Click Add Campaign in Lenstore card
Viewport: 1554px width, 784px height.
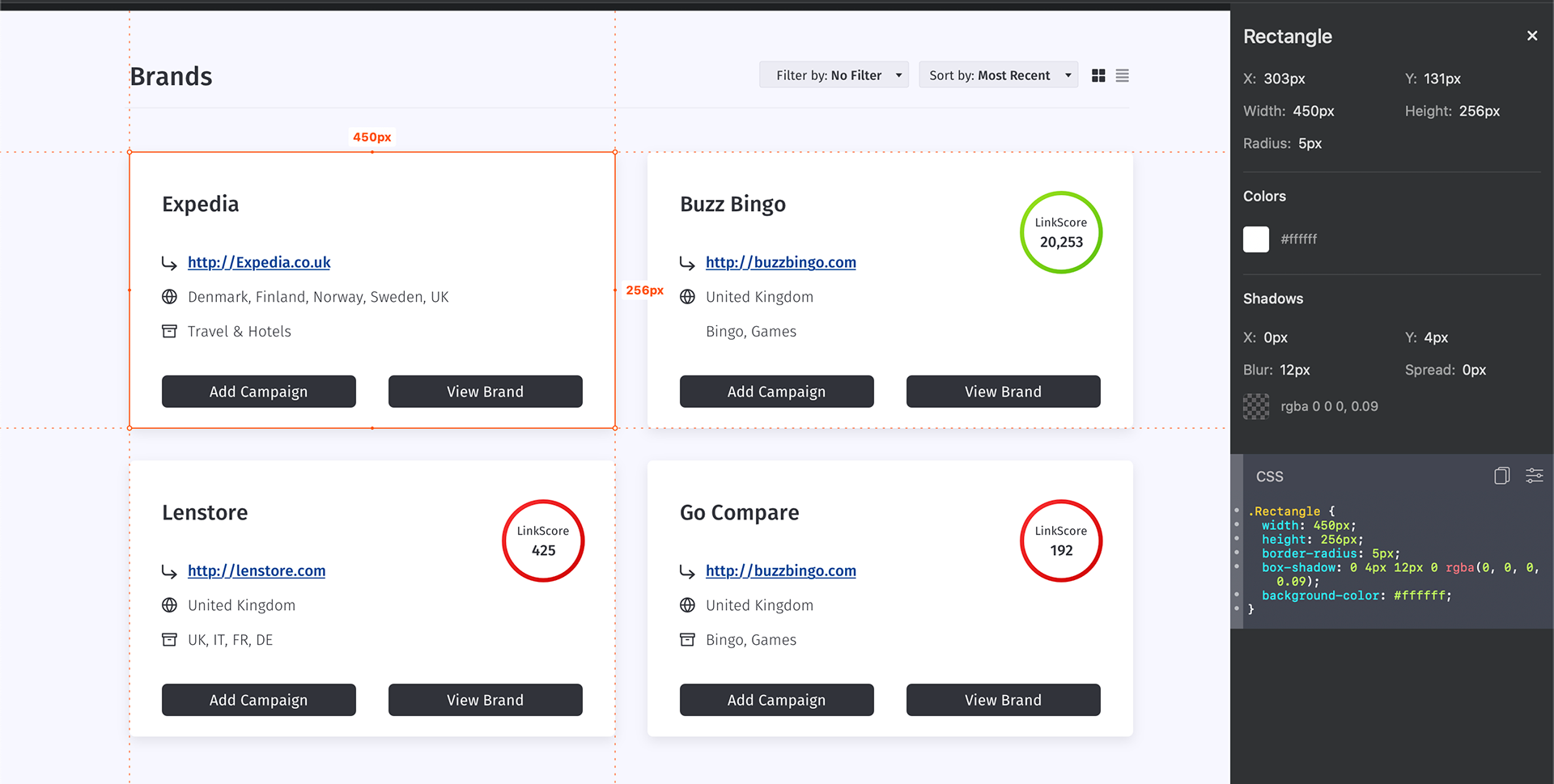click(x=259, y=700)
